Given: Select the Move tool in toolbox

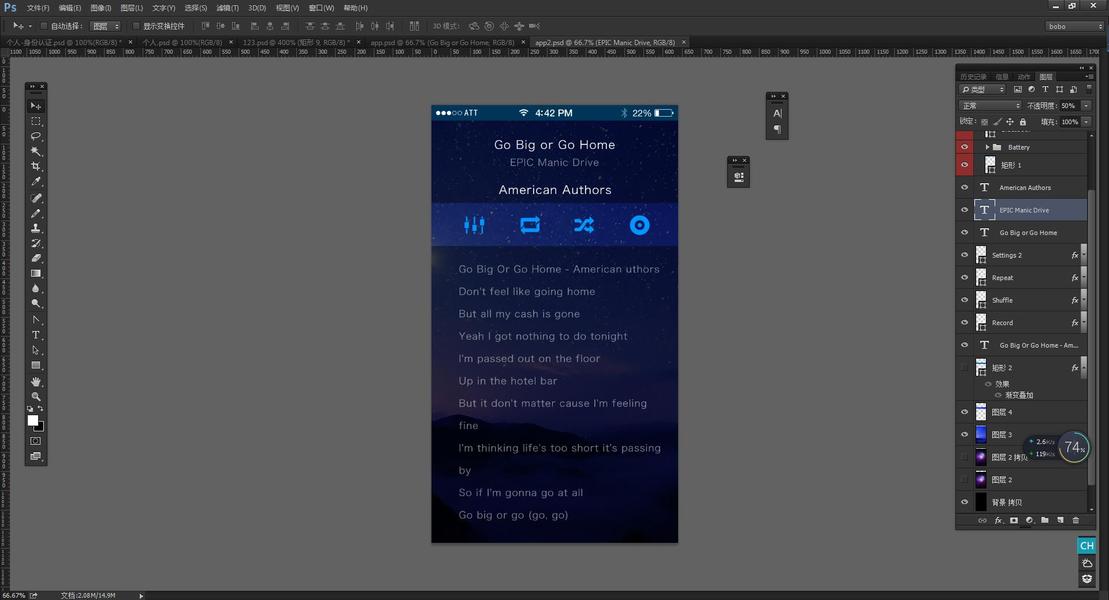Looking at the screenshot, I should [x=35, y=105].
